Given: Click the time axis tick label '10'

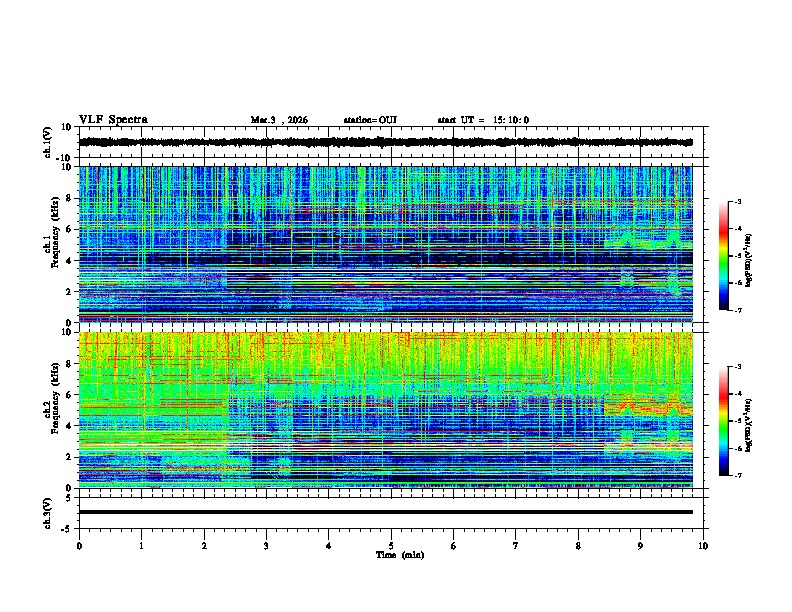Looking at the screenshot, I should [x=703, y=546].
